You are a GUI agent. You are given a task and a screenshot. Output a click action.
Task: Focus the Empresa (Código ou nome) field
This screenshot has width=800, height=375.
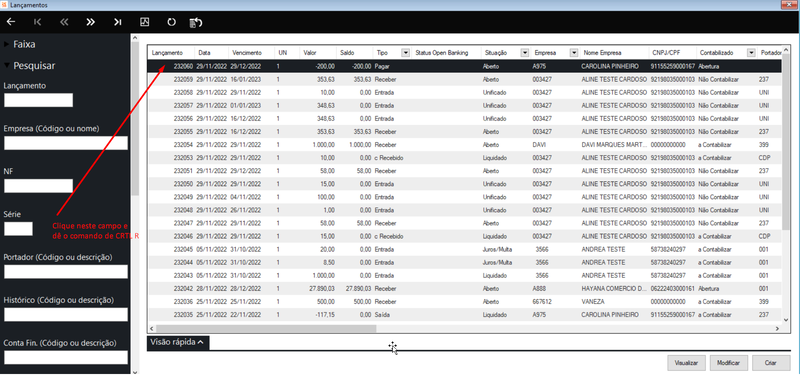pos(66,143)
